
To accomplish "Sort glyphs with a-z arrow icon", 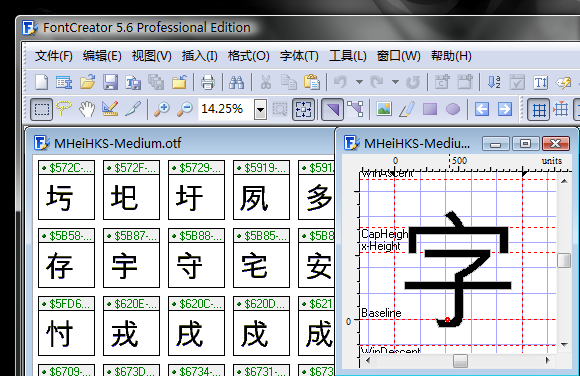I will point(494,82).
